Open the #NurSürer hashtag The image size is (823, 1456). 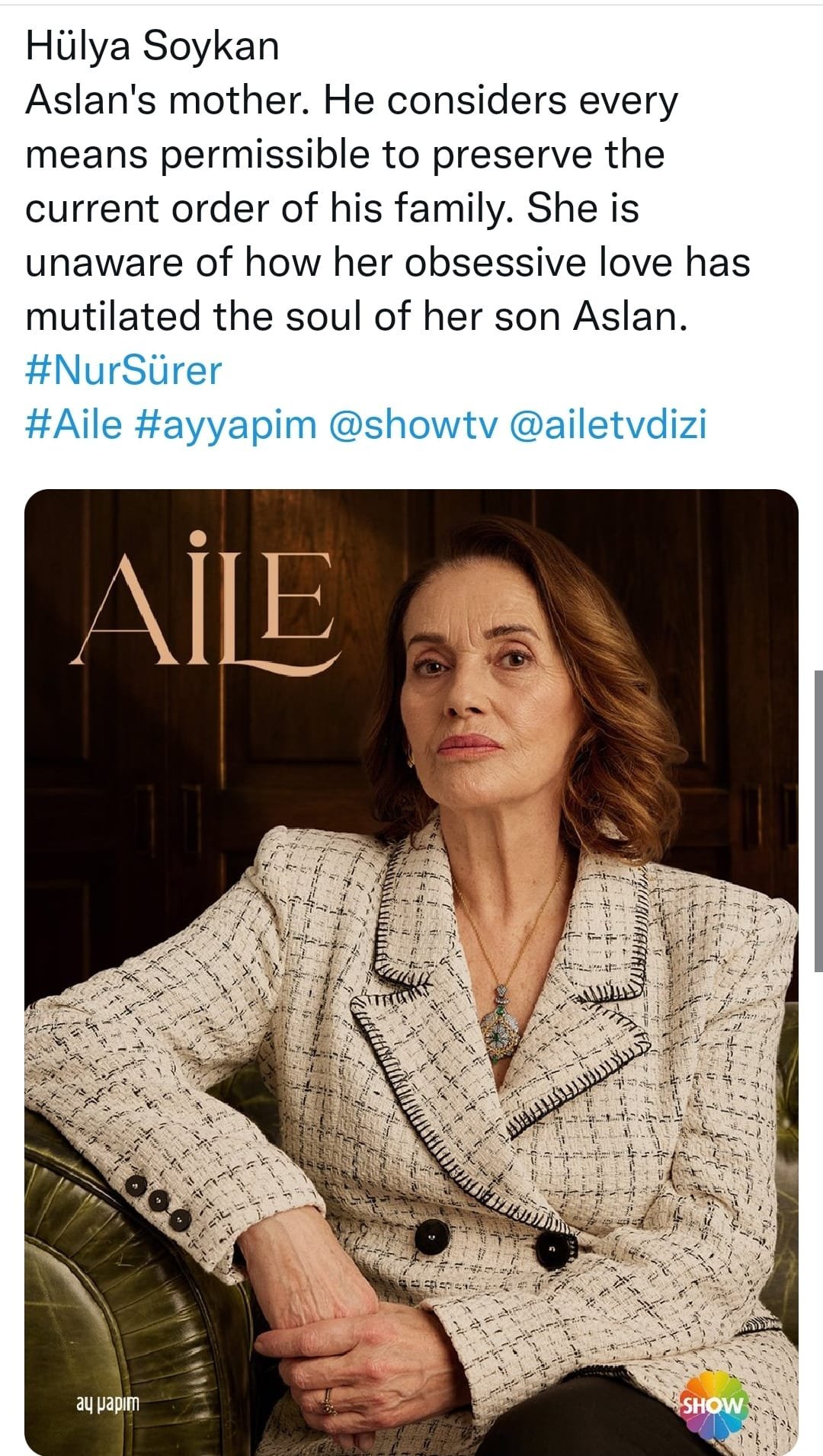[123, 371]
